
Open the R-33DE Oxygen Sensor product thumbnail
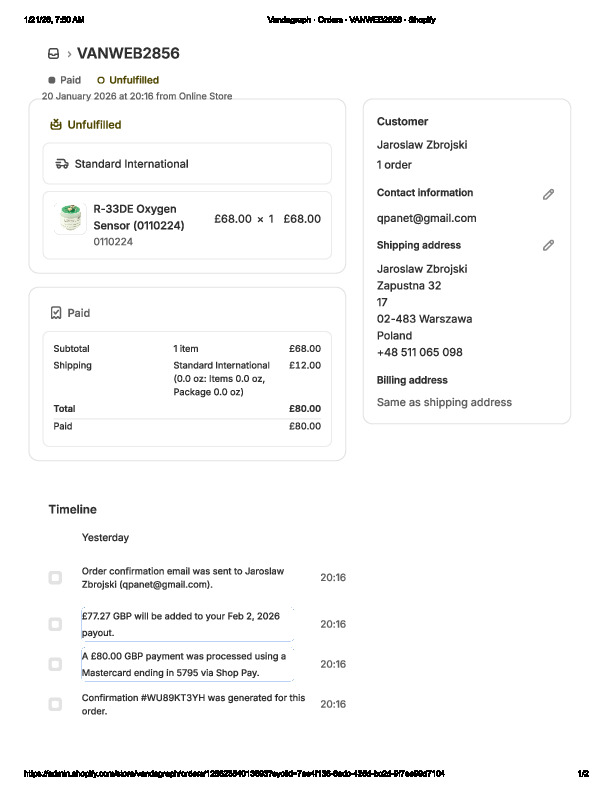69,218
